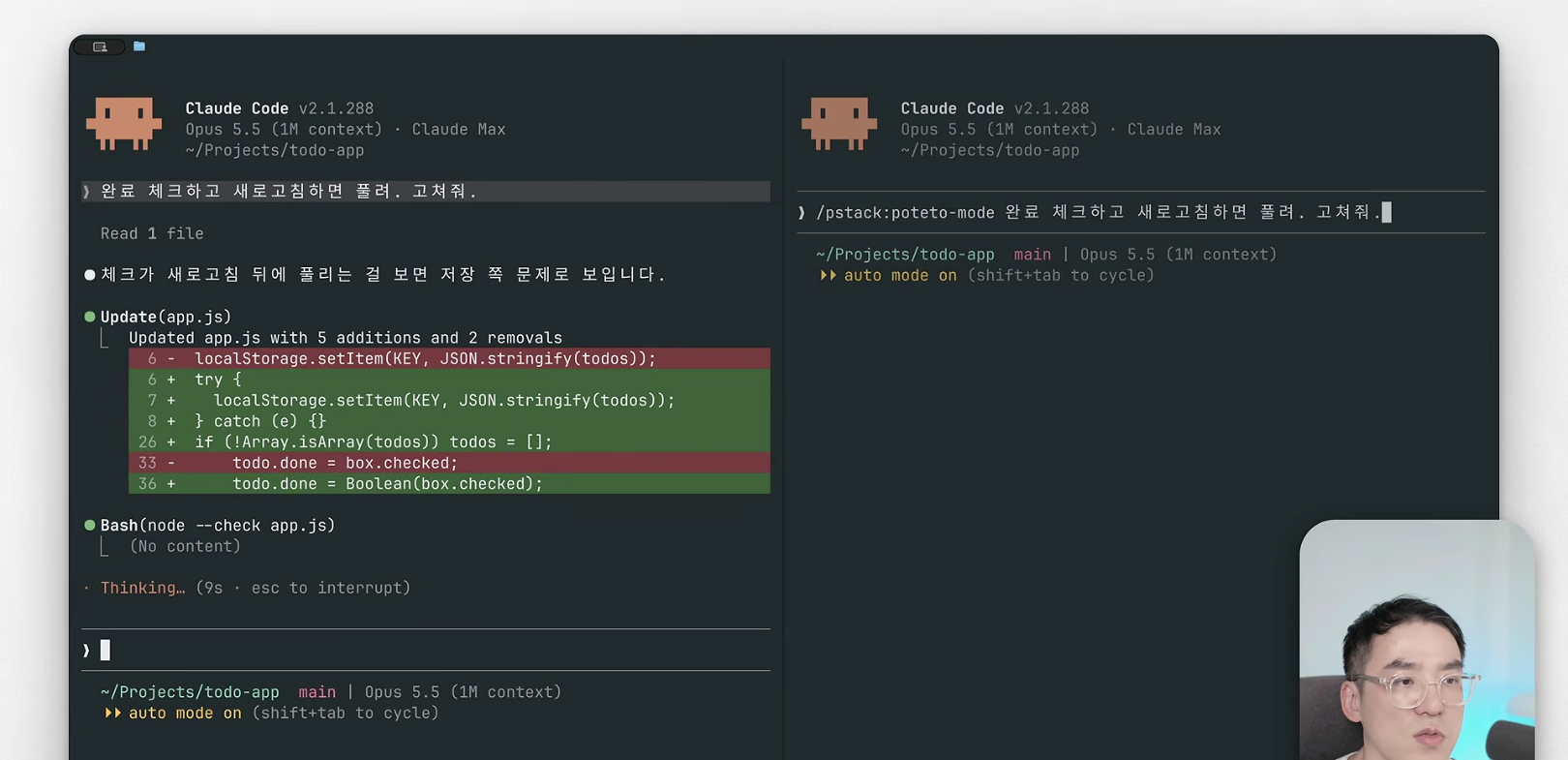This screenshot has width=1568, height=760.
Task: Click "Claude Code v2.1.288" in the left pane header
Action: (x=280, y=108)
